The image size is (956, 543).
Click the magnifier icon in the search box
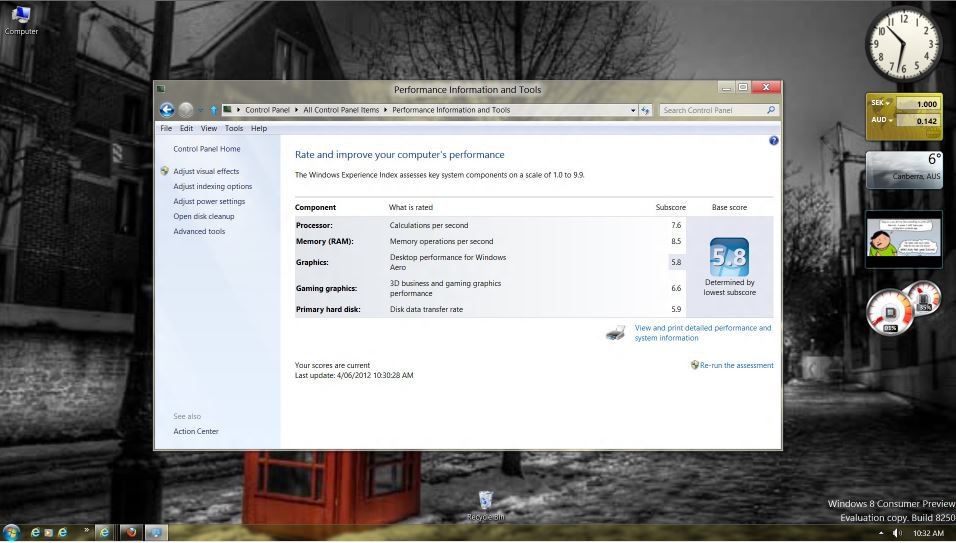[x=771, y=110]
